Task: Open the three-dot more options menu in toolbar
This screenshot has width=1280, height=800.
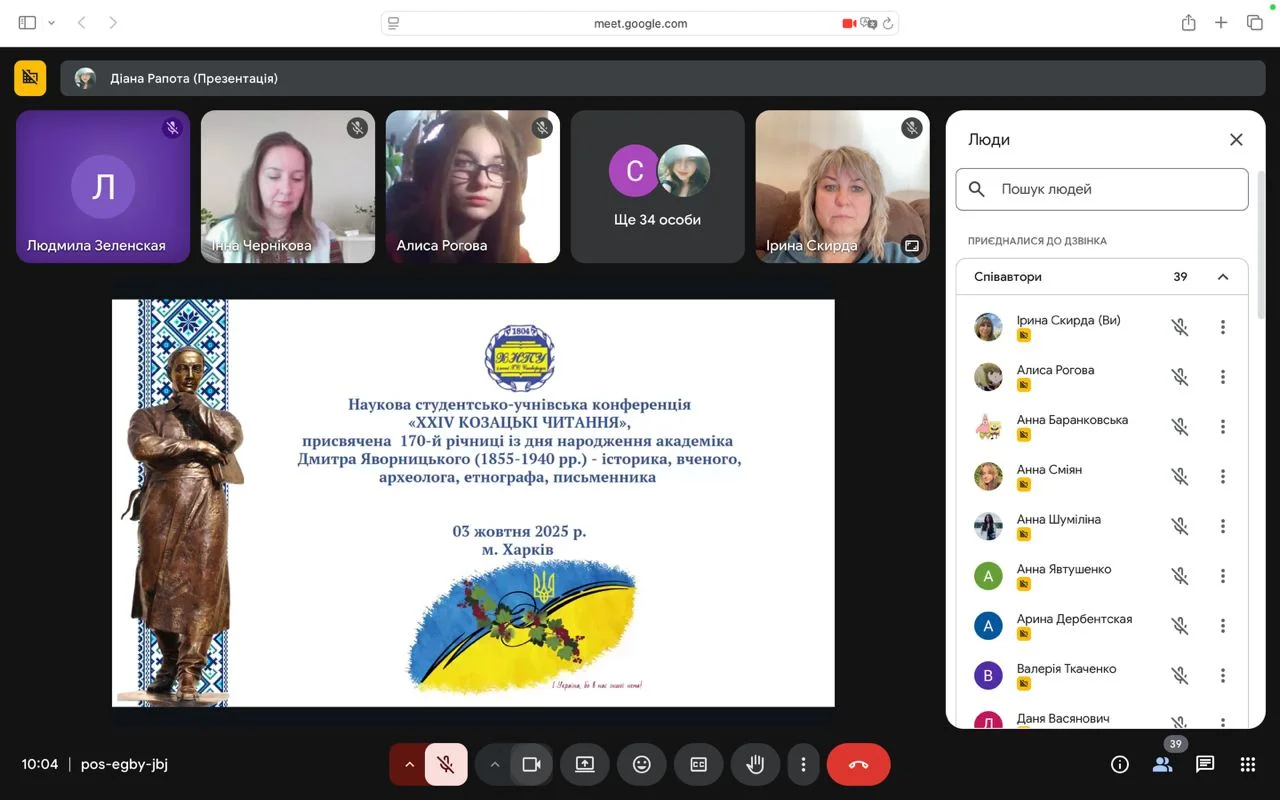Action: [x=803, y=765]
